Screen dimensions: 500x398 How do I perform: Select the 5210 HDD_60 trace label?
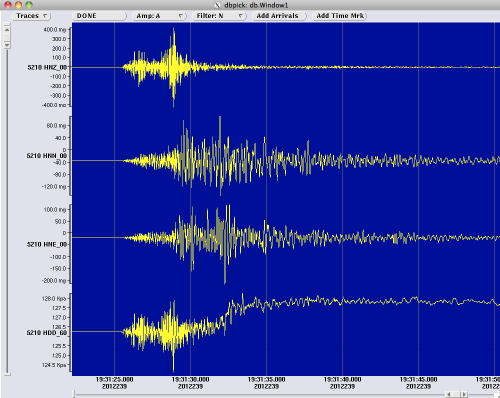point(47,333)
